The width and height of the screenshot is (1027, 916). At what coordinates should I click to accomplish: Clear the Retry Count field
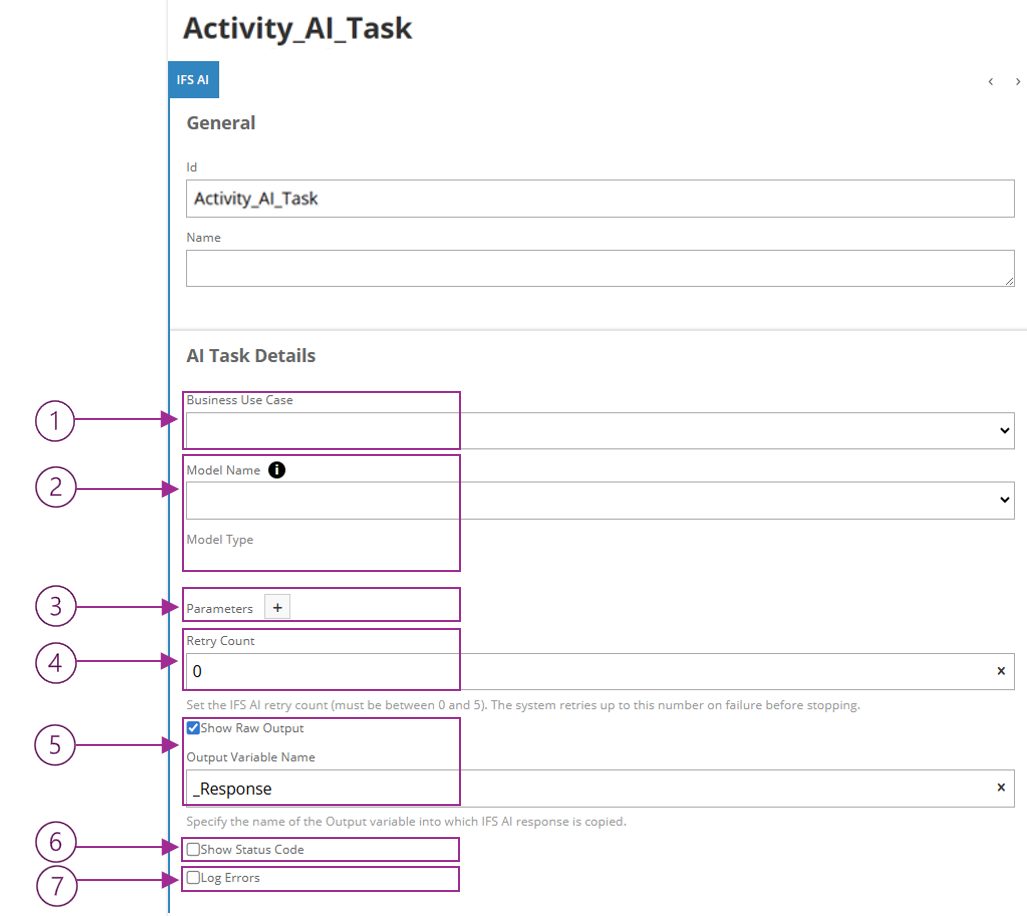[x=1001, y=671]
